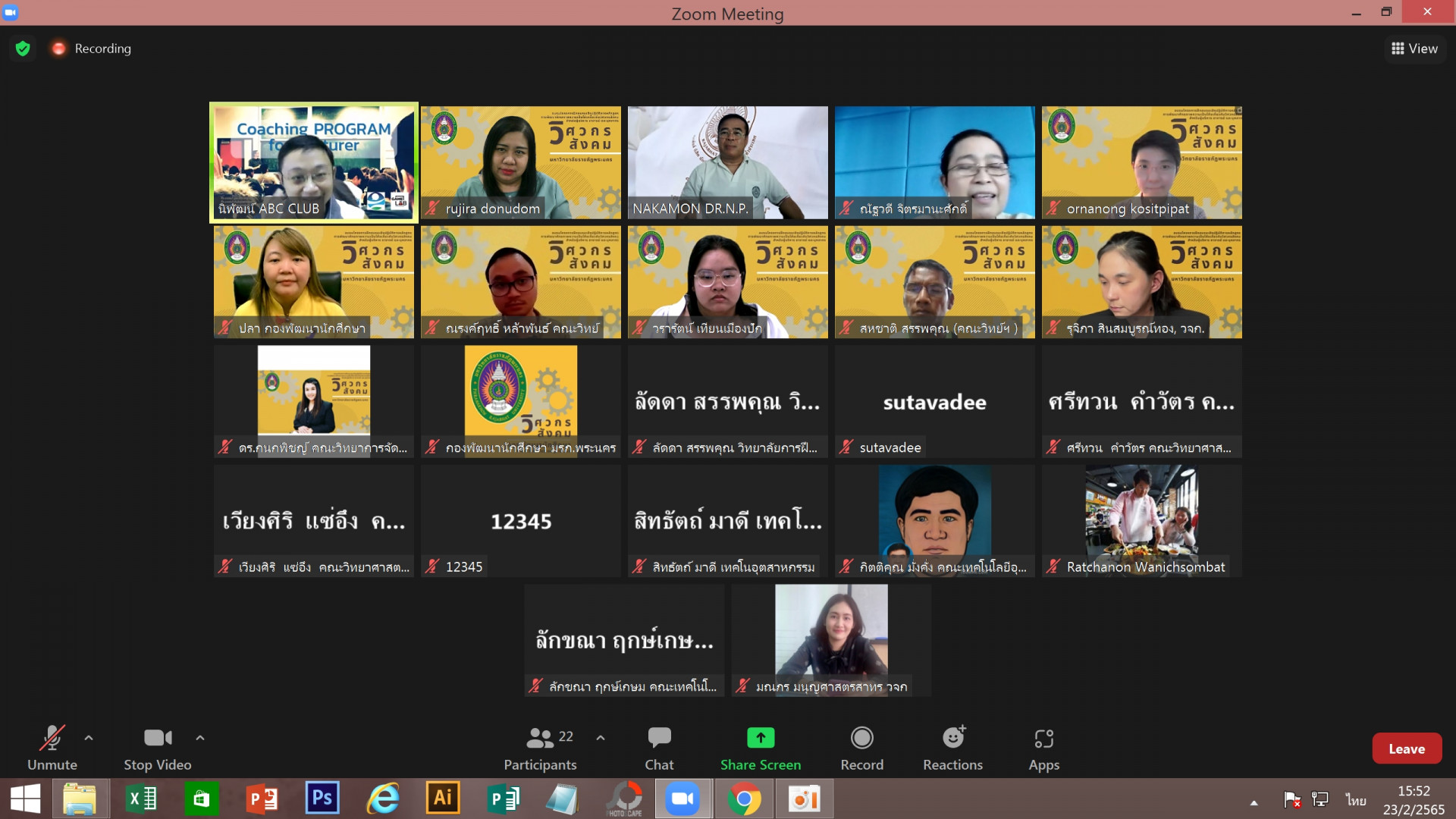
Task: Open the View layout menu
Action: point(1414,49)
